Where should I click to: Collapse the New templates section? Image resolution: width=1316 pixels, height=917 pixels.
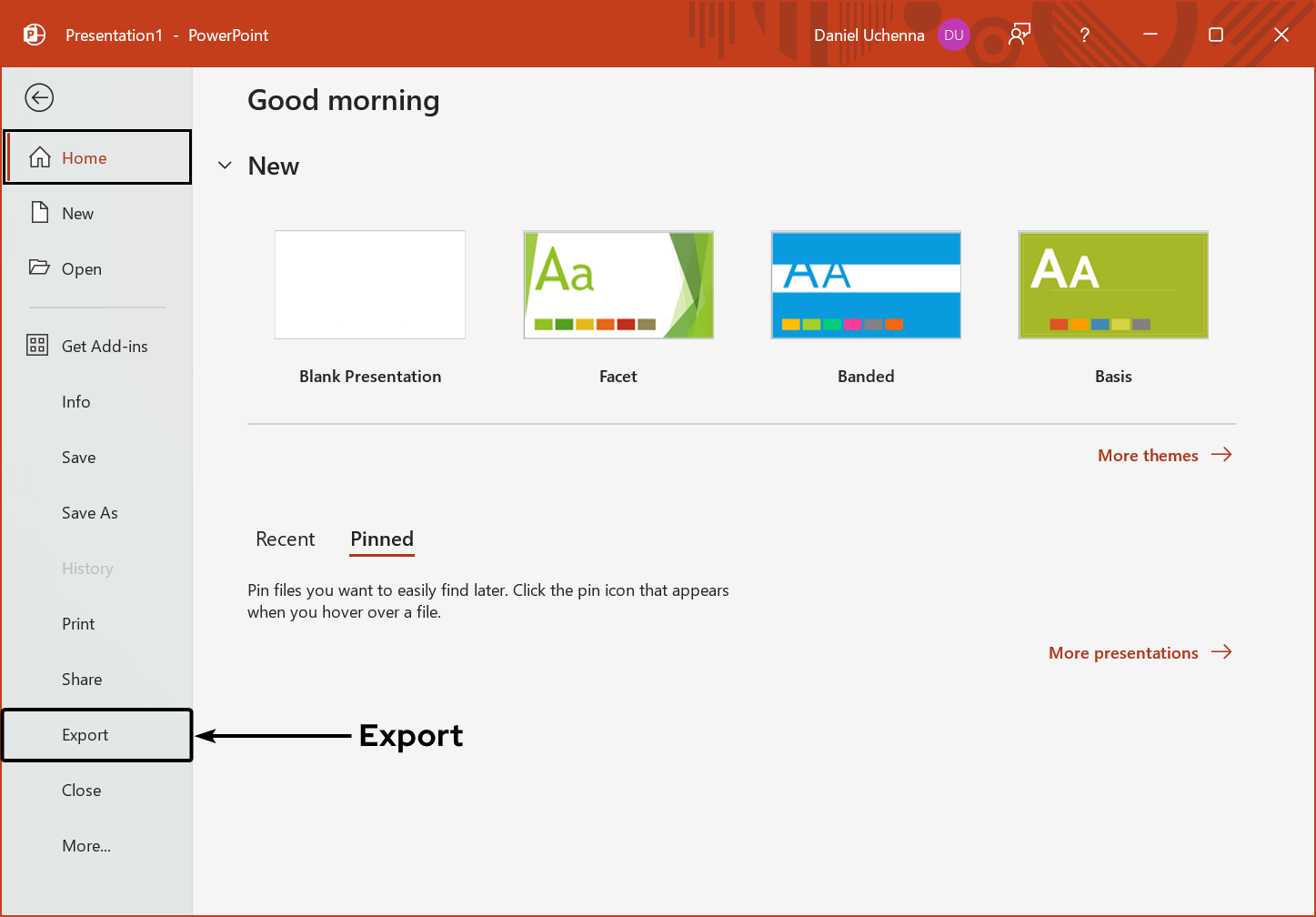click(x=225, y=166)
